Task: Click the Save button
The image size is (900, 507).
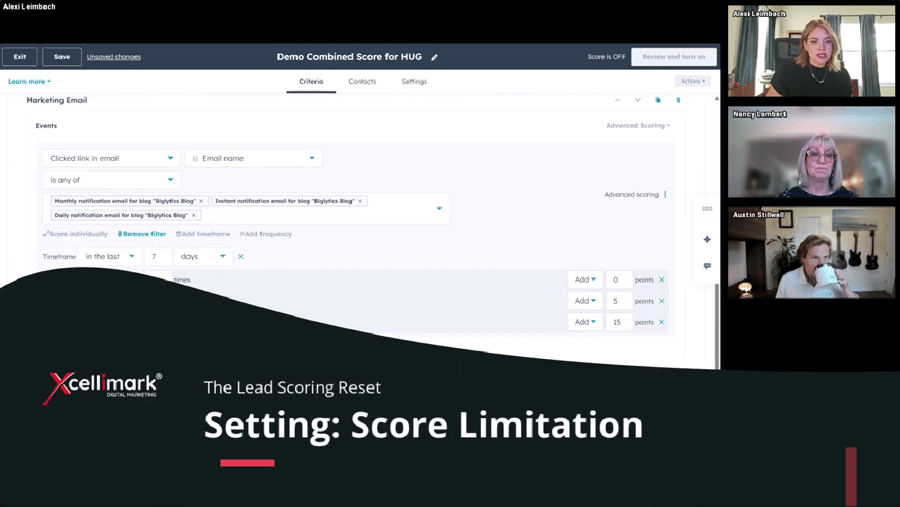Action: pos(62,57)
